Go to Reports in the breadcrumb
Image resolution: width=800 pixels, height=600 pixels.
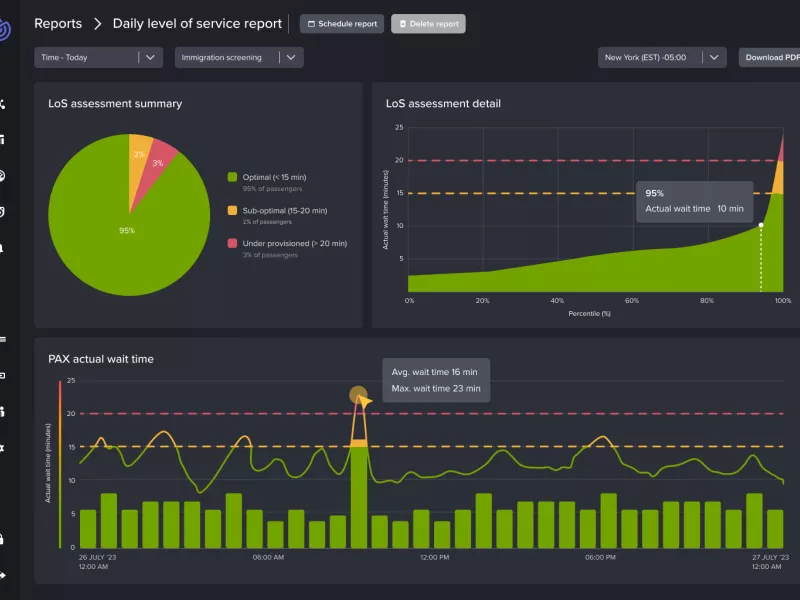click(x=58, y=23)
